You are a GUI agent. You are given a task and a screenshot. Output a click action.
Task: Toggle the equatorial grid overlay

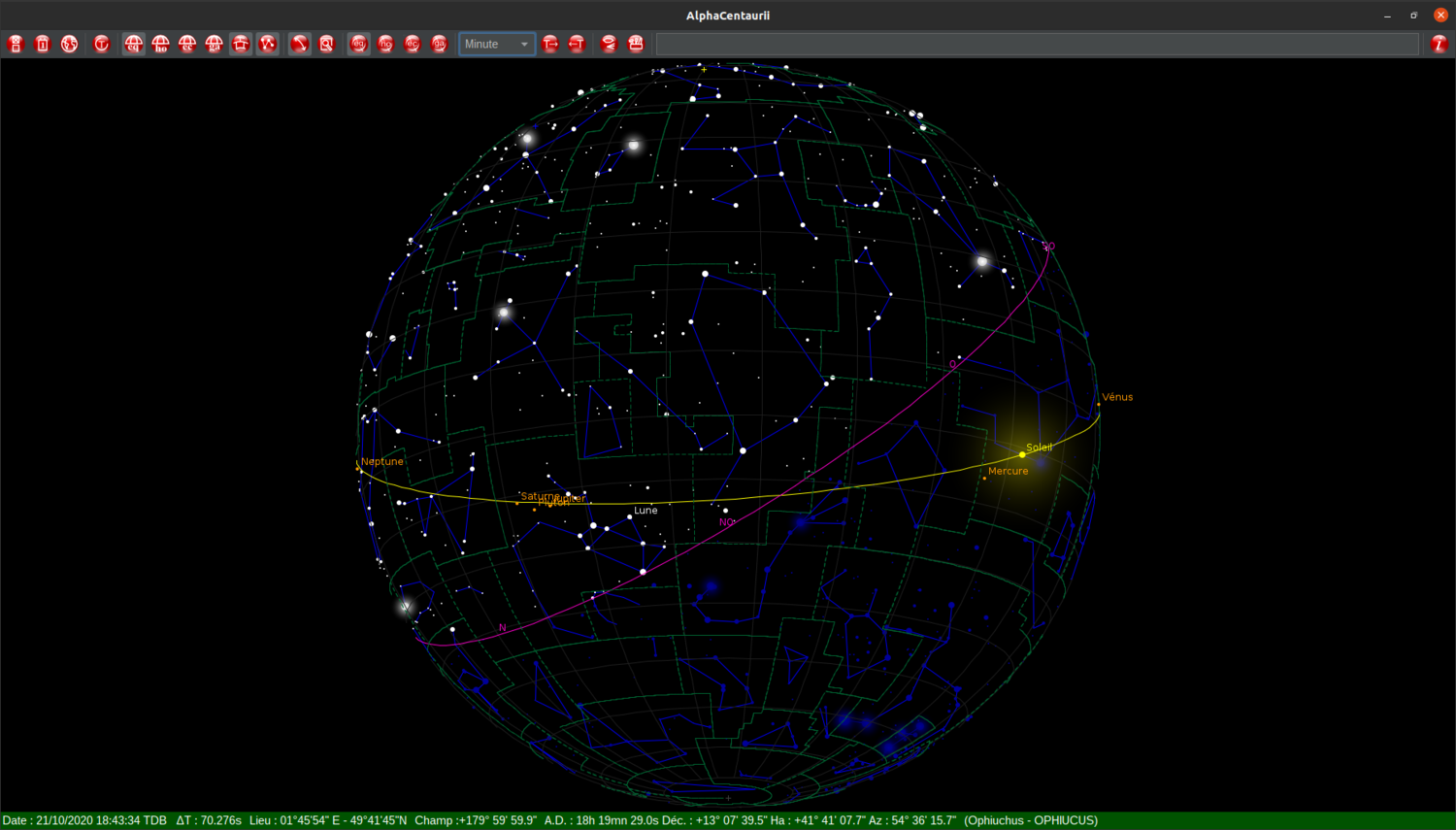359,44
